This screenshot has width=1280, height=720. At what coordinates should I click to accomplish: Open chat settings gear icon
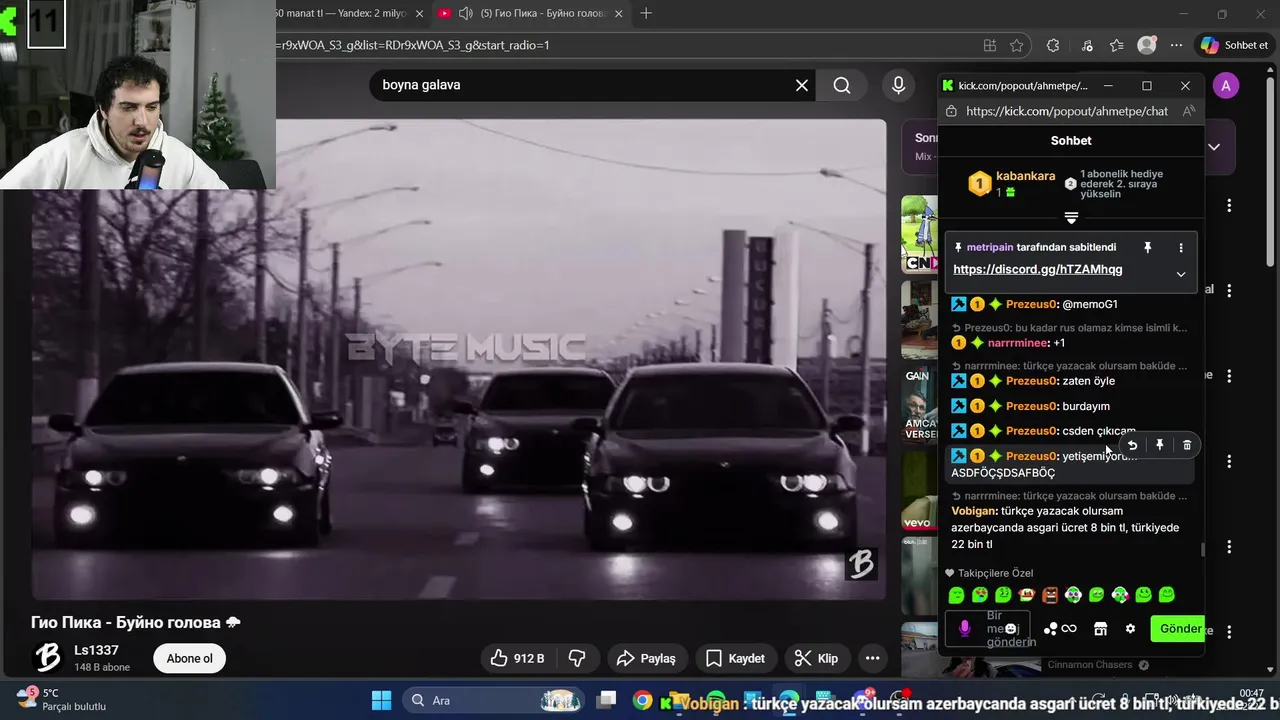(x=1130, y=629)
